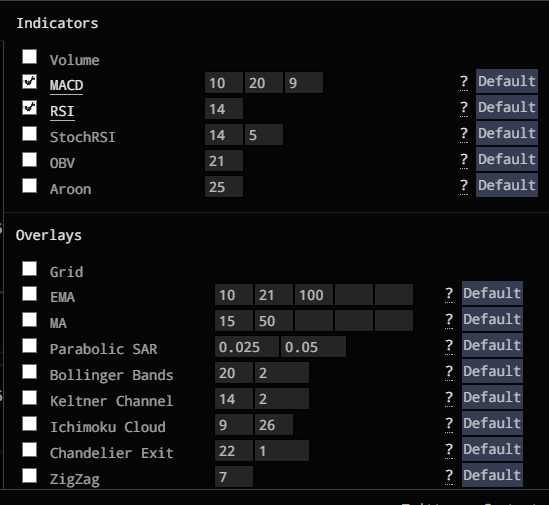549x505 pixels.
Task: Show help for StochRSI indicator
Action: tap(464, 134)
